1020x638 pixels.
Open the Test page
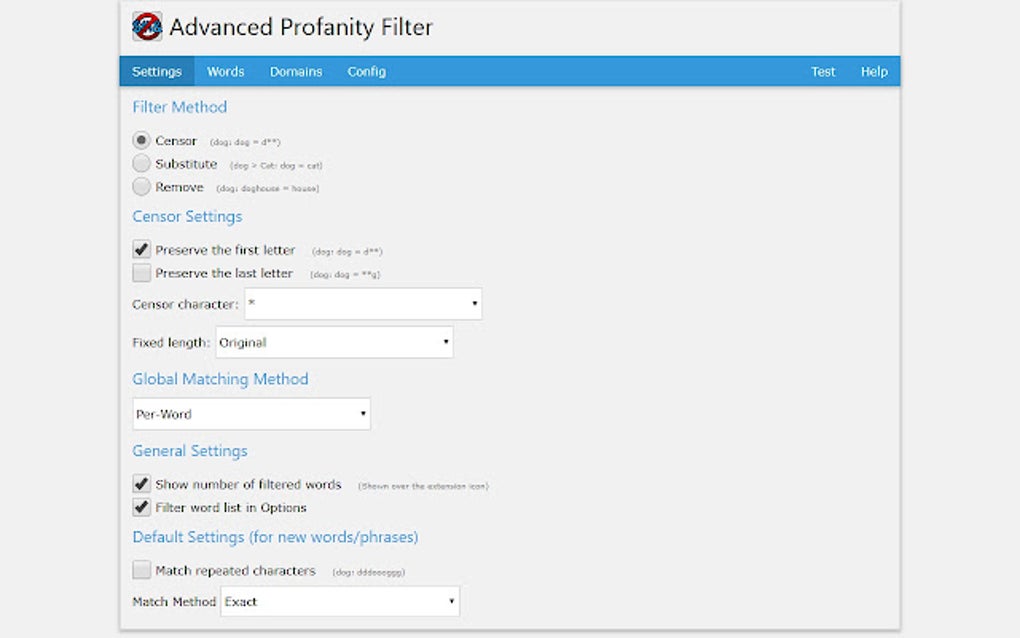[x=823, y=71]
